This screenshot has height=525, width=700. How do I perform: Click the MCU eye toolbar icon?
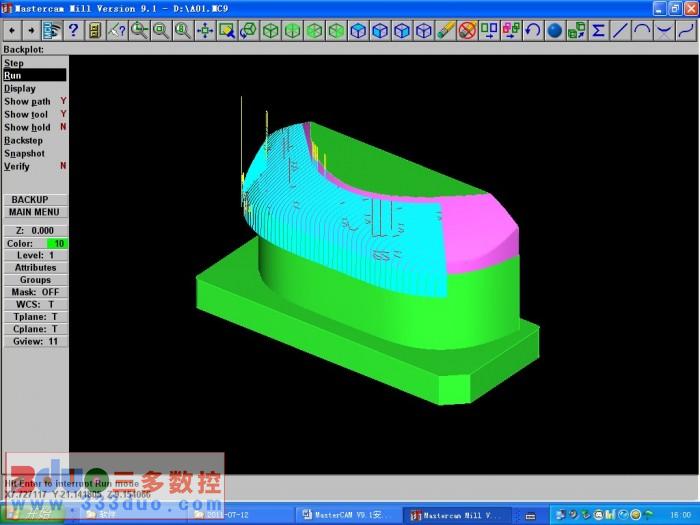point(51,30)
